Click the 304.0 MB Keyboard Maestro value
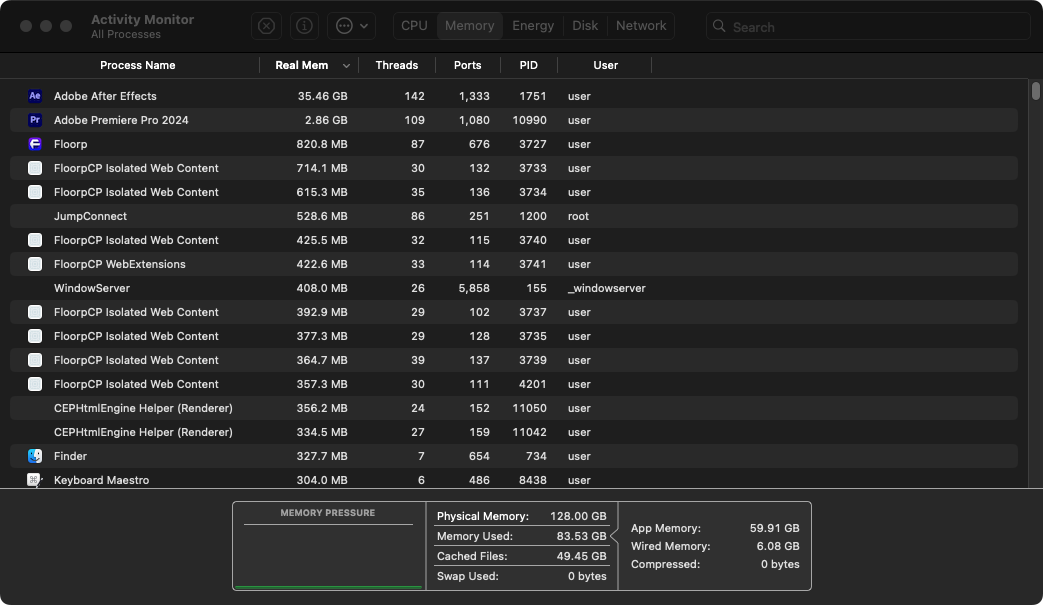The width and height of the screenshot is (1043, 605). pos(322,480)
